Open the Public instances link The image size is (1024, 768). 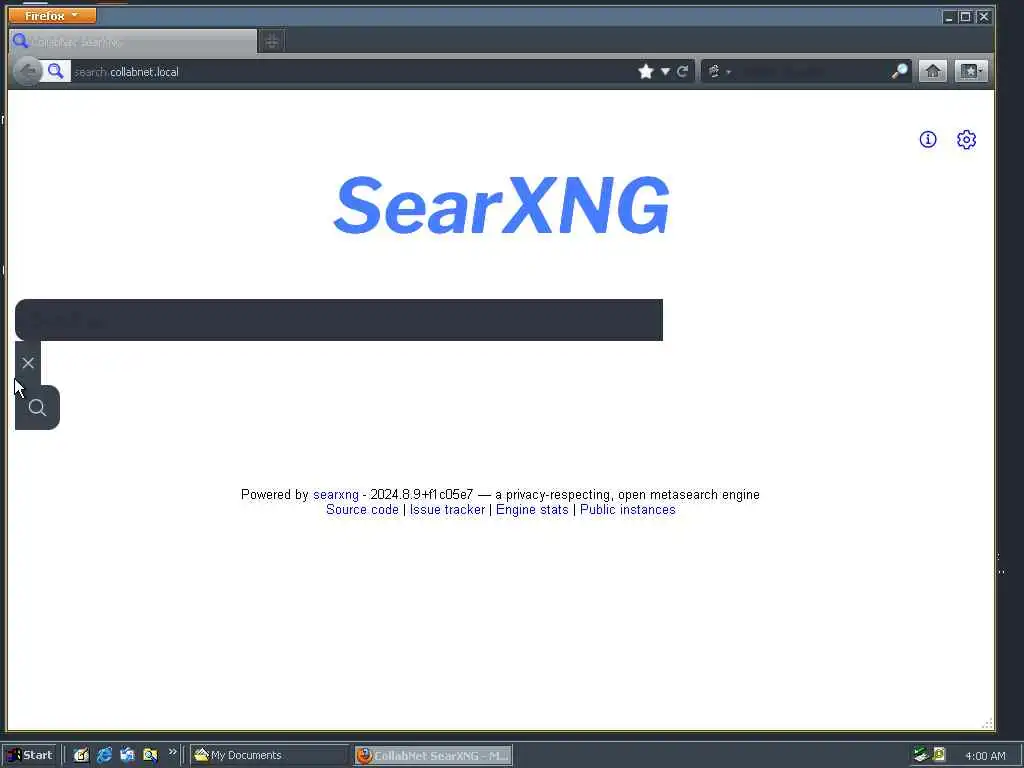(628, 509)
